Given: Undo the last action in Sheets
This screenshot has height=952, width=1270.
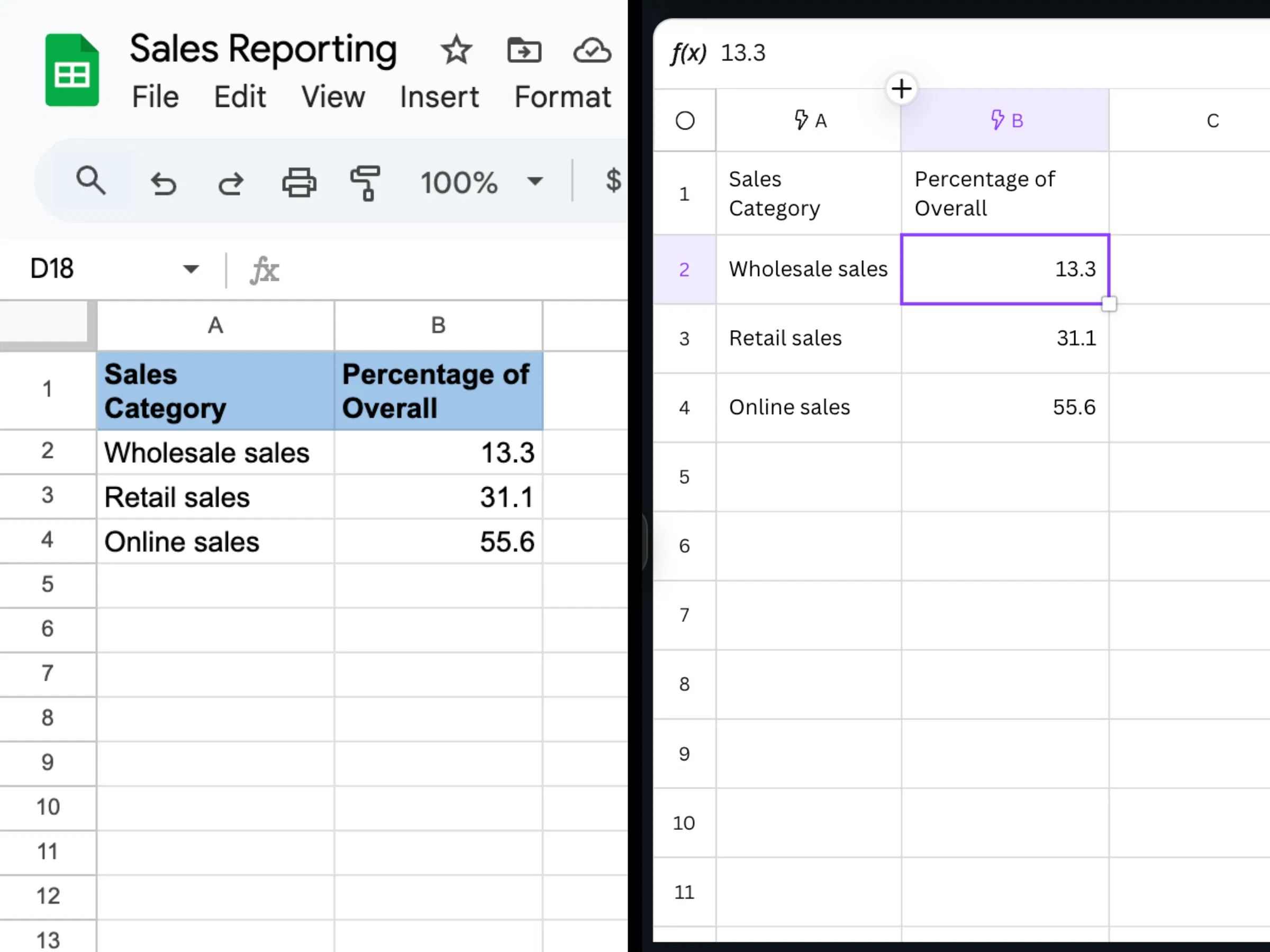Looking at the screenshot, I should click(x=163, y=184).
